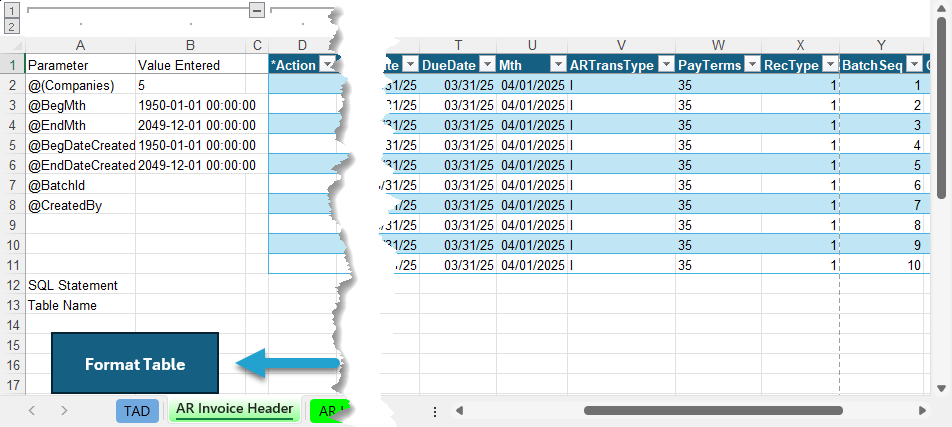Click the sheet tab bar split handle dots
This screenshot has height=427, width=952.
(435, 412)
